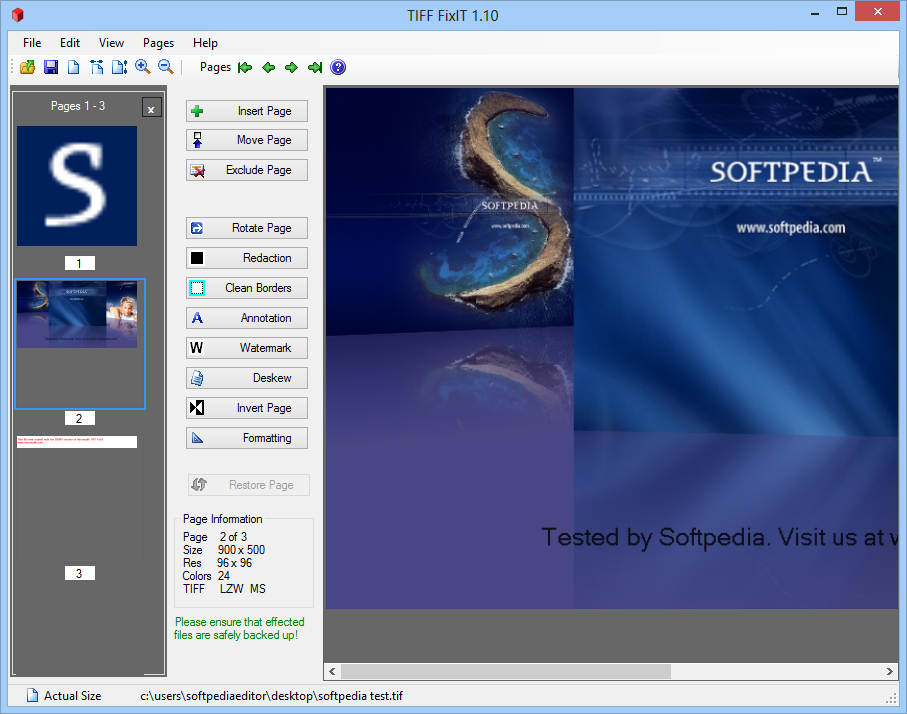Image resolution: width=907 pixels, height=714 pixels.
Task: Click the Insert Page button
Action: [x=246, y=111]
